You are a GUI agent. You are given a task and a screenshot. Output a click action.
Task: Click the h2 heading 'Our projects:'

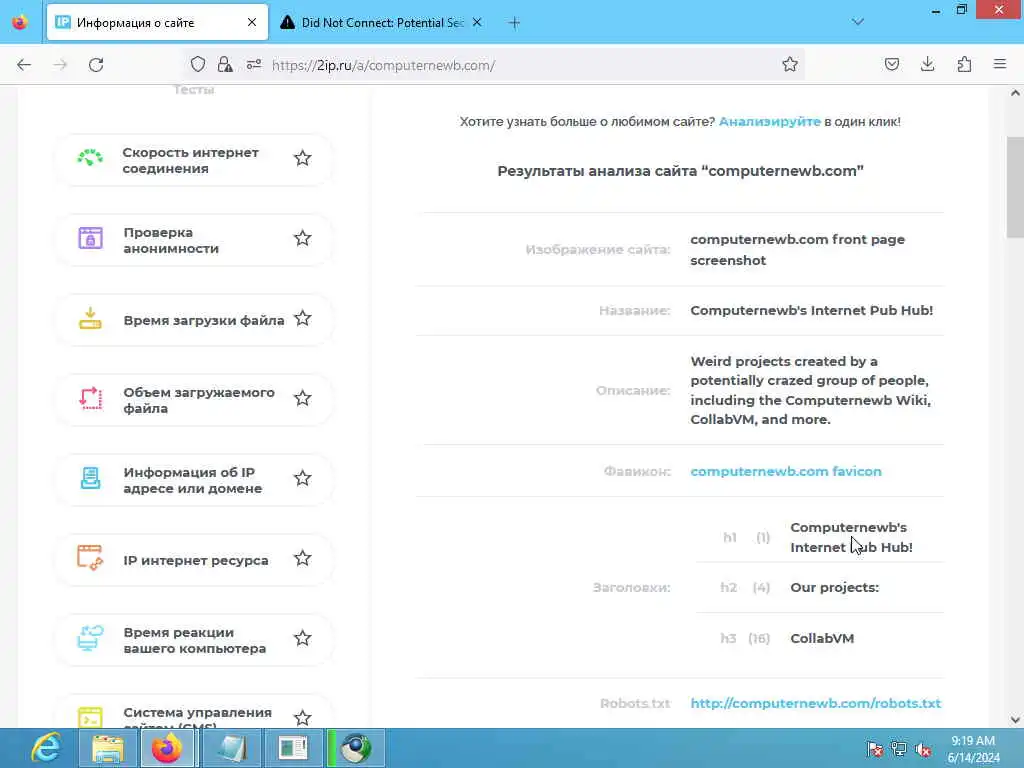(835, 587)
